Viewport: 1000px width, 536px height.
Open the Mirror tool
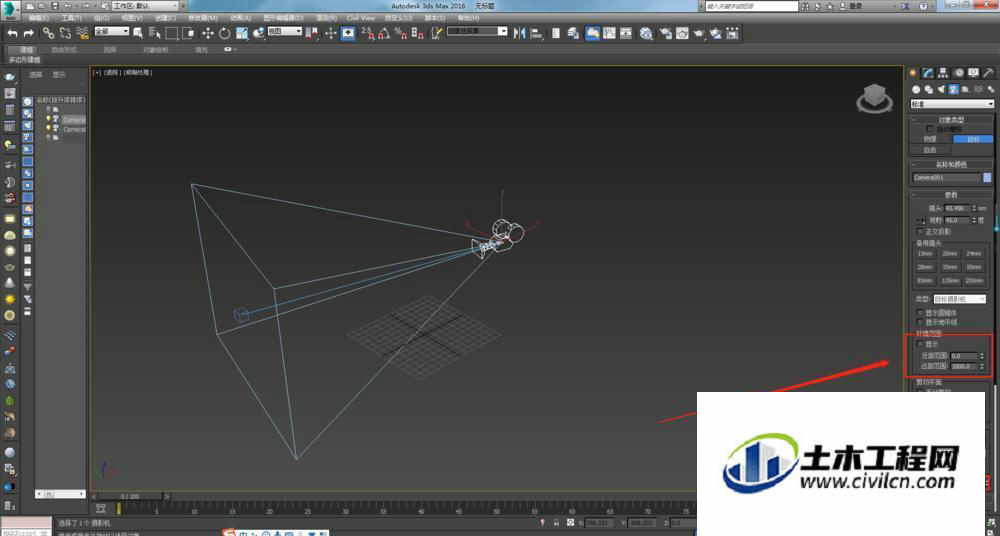click(x=519, y=33)
